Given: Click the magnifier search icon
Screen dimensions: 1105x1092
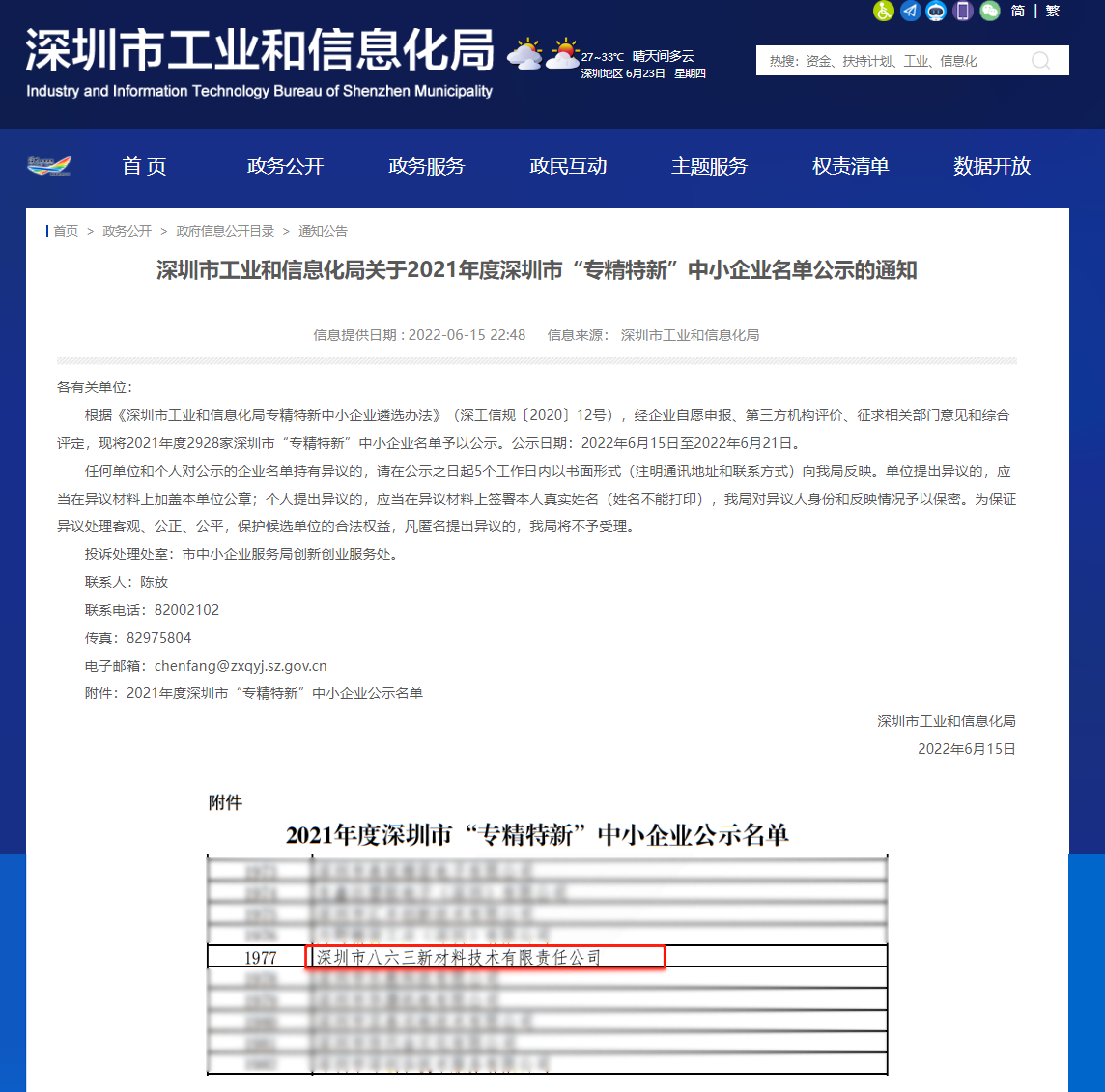Looking at the screenshot, I should coord(1041,61).
